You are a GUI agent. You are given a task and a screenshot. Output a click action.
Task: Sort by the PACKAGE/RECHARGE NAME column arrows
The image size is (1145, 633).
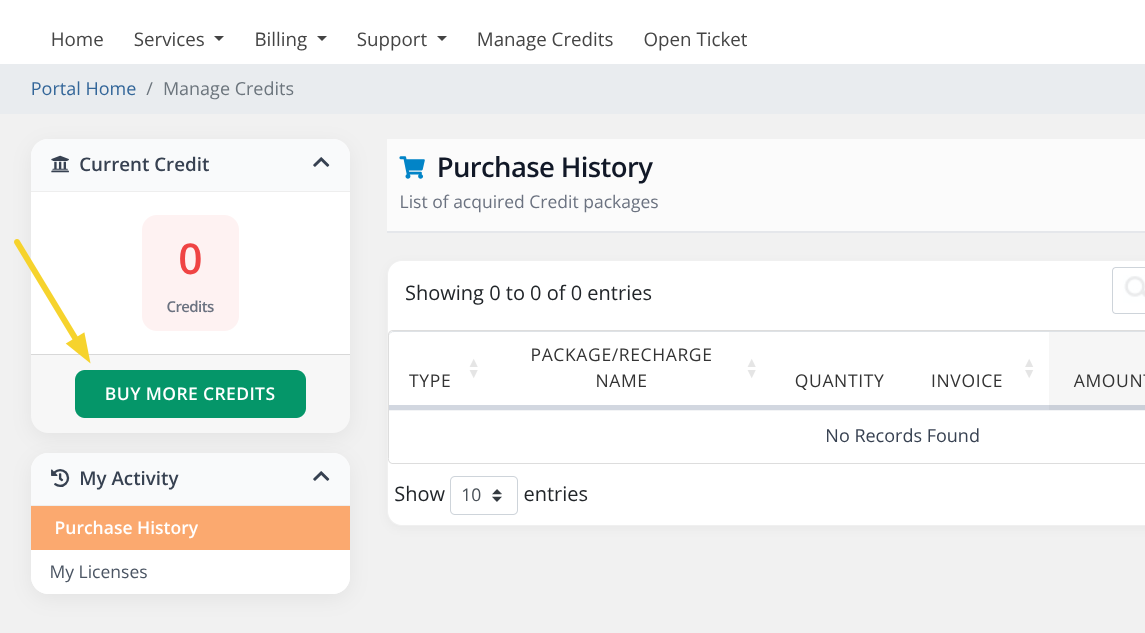pyautogui.click(x=751, y=368)
